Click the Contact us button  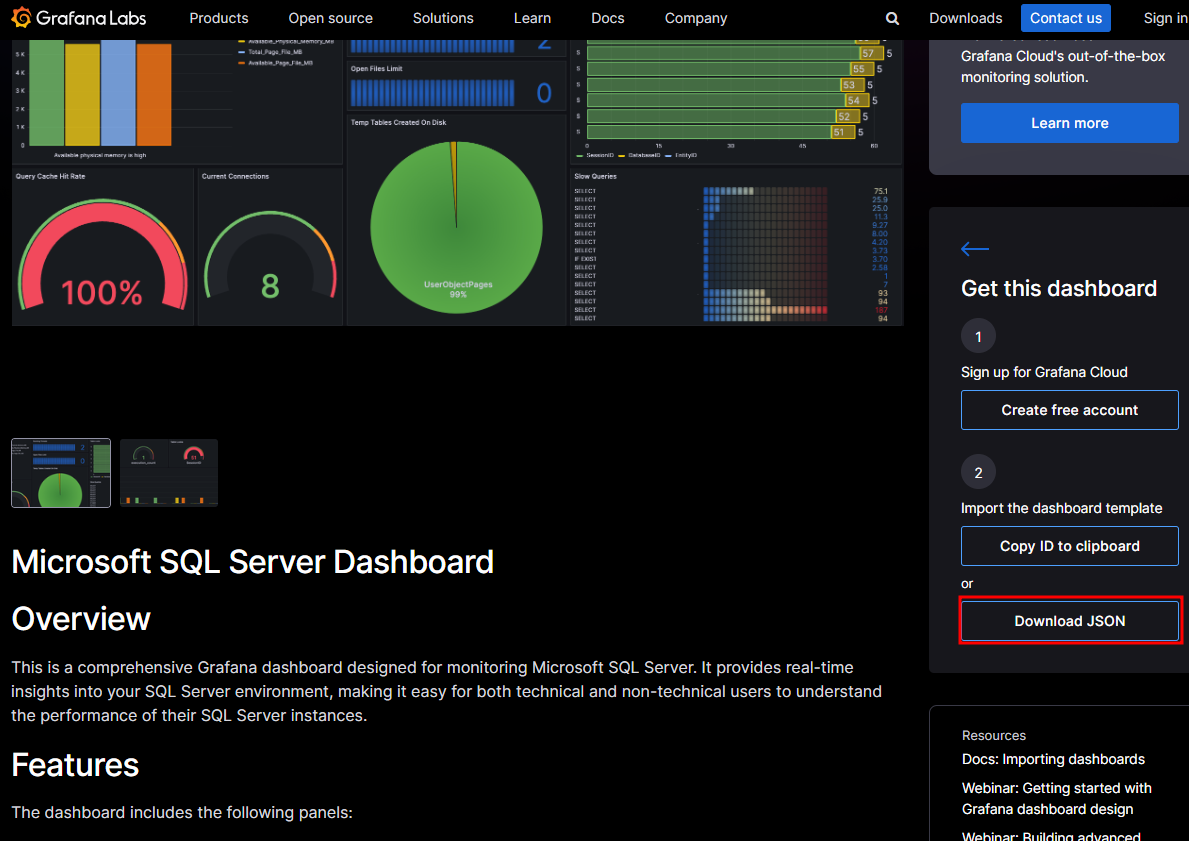pos(1065,18)
